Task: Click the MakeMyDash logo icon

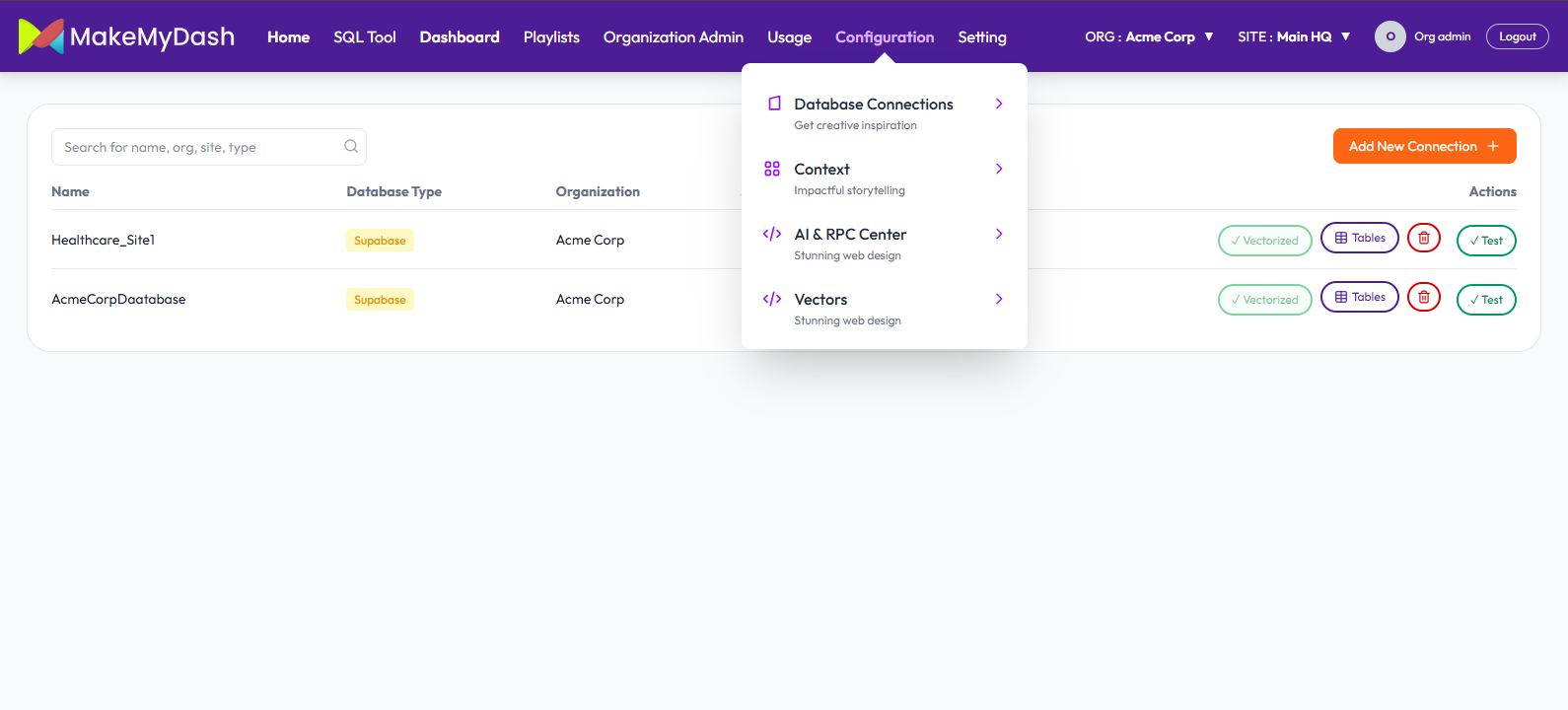Action: [x=40, y=36]
